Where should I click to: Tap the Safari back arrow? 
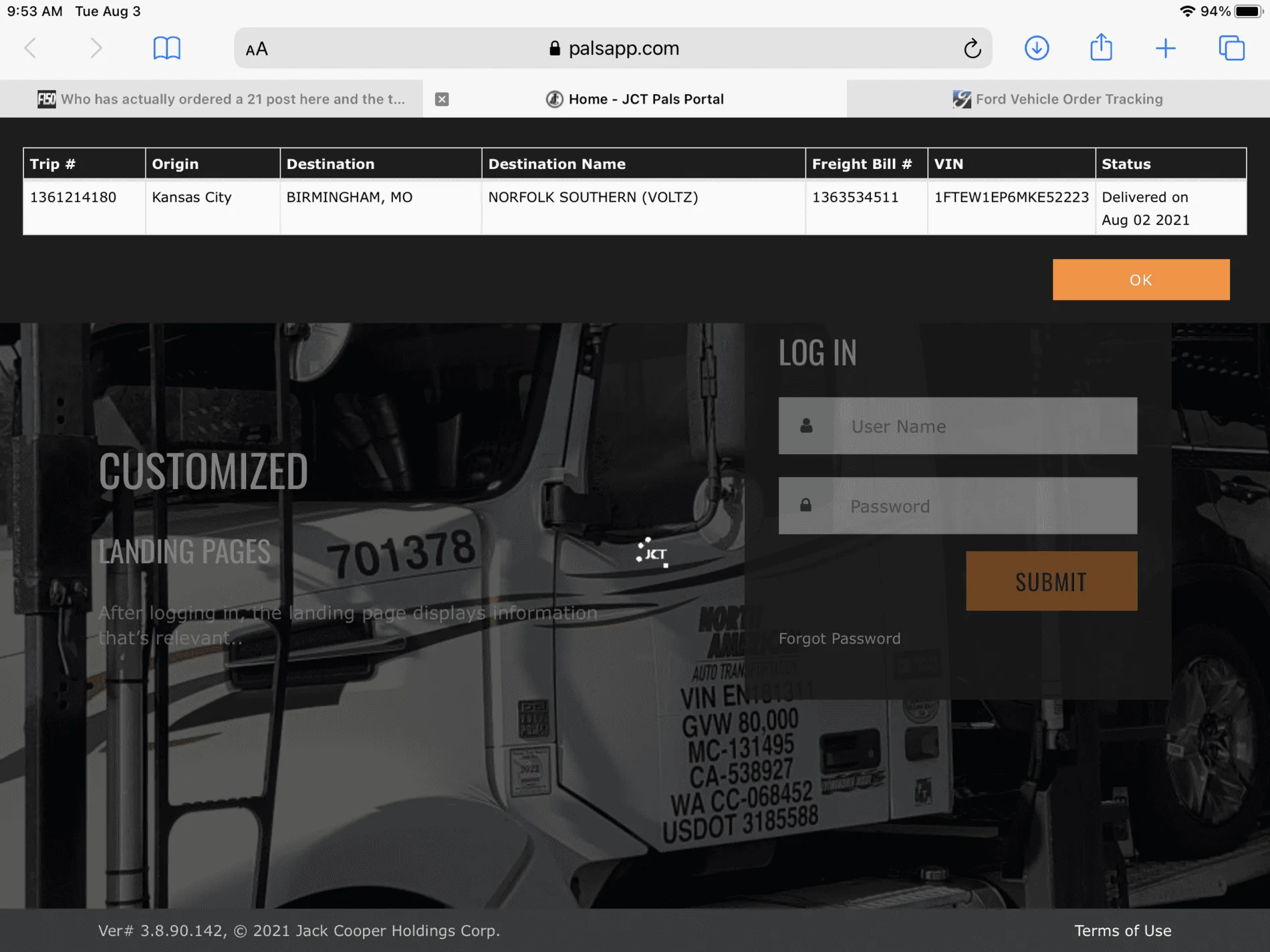(30, 48)
